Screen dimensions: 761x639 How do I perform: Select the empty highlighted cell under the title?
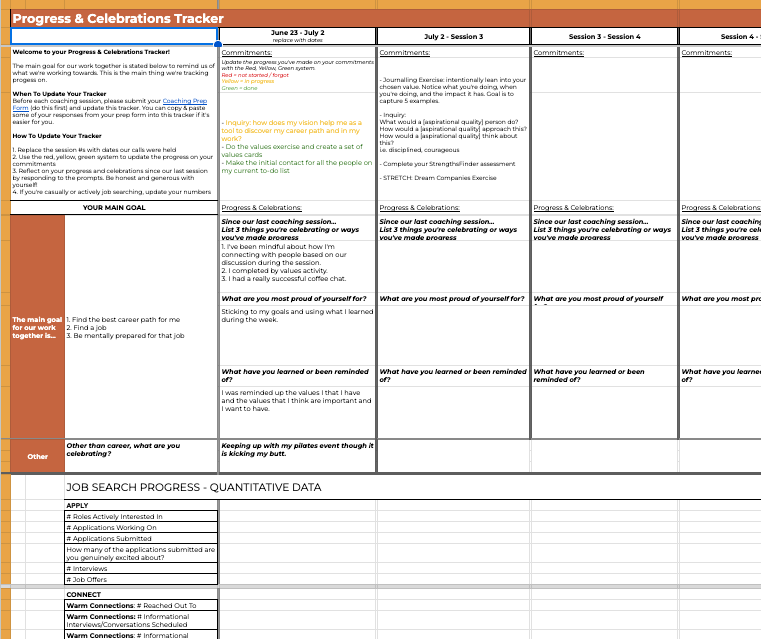pyautogui.click(x=114, y=36)
